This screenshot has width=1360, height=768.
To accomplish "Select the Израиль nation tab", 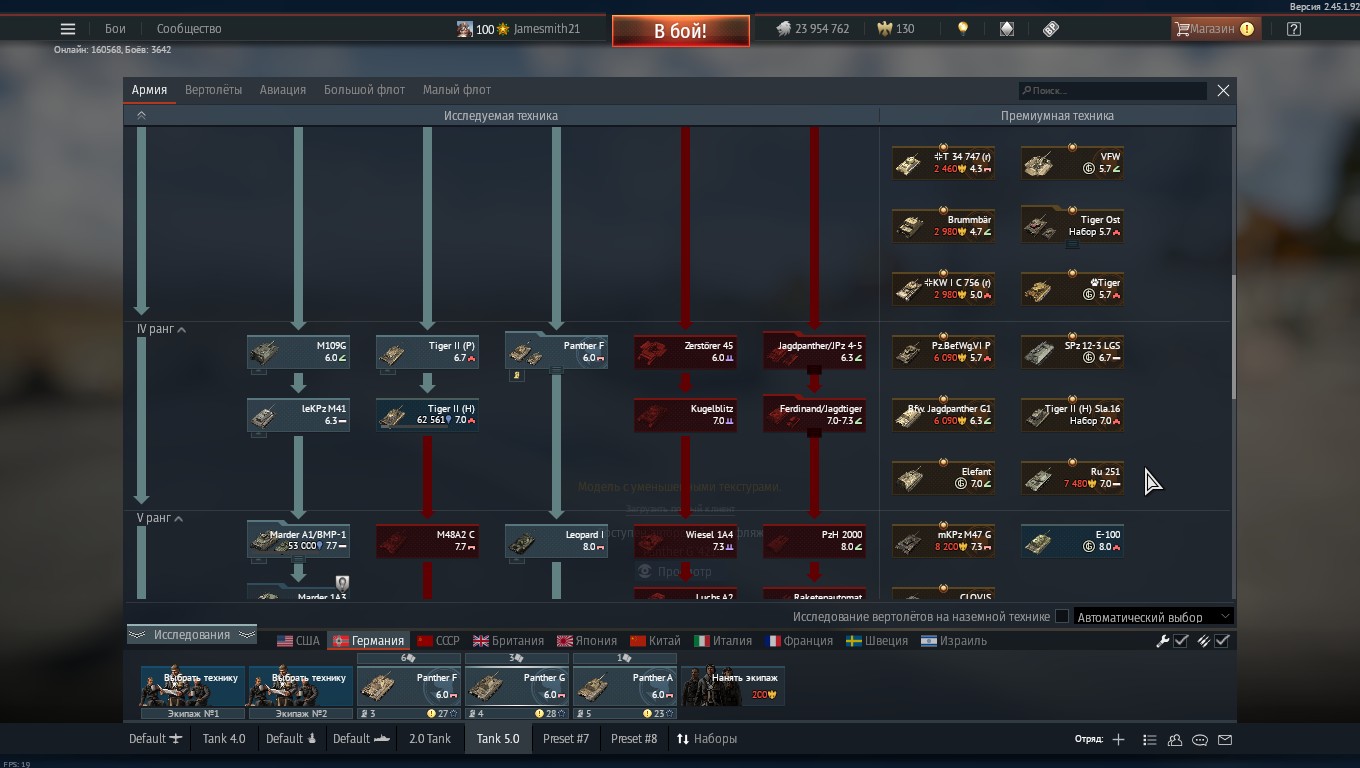I will coord(954,641).
